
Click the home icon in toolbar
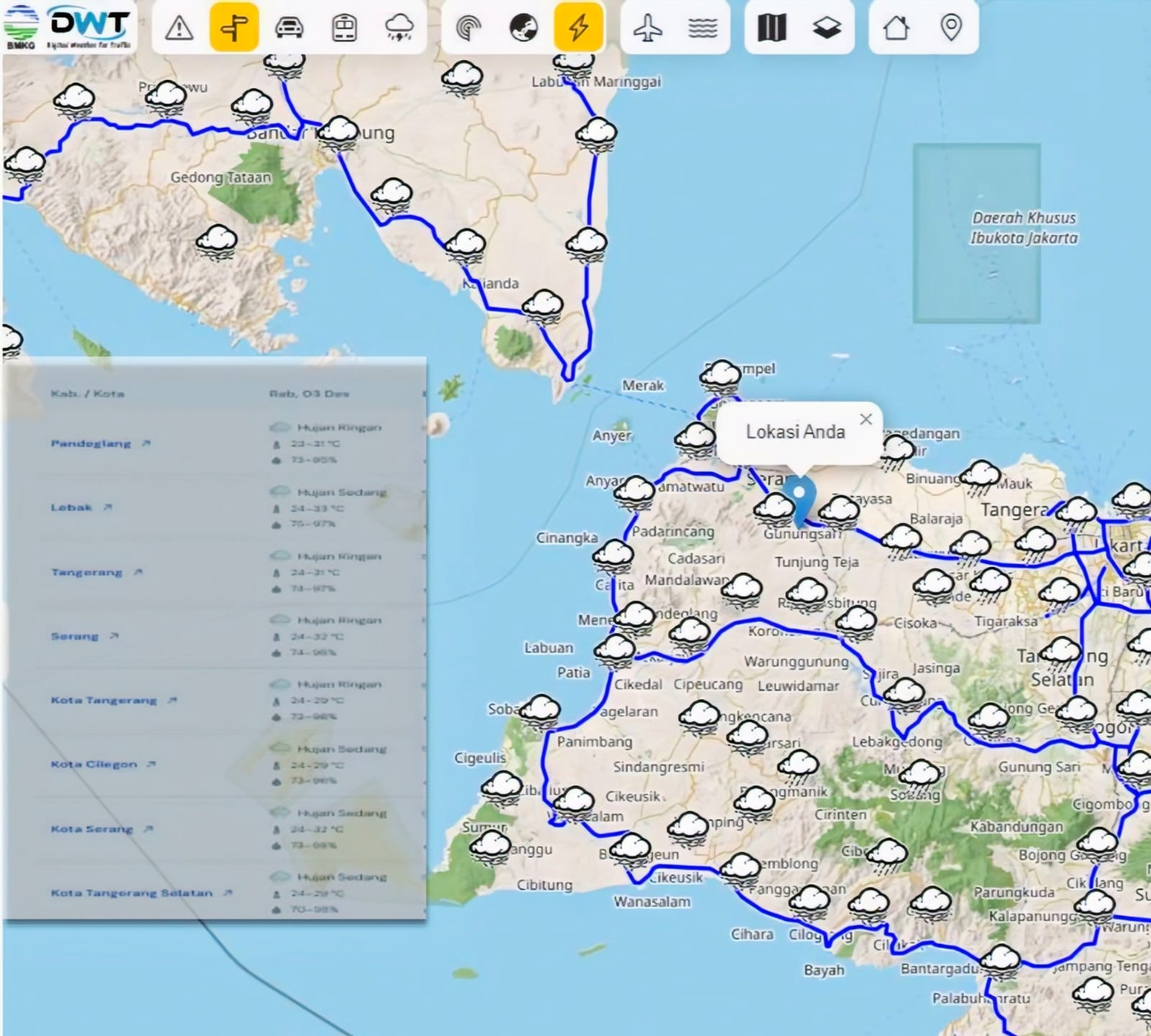click(x=896, y=28)
